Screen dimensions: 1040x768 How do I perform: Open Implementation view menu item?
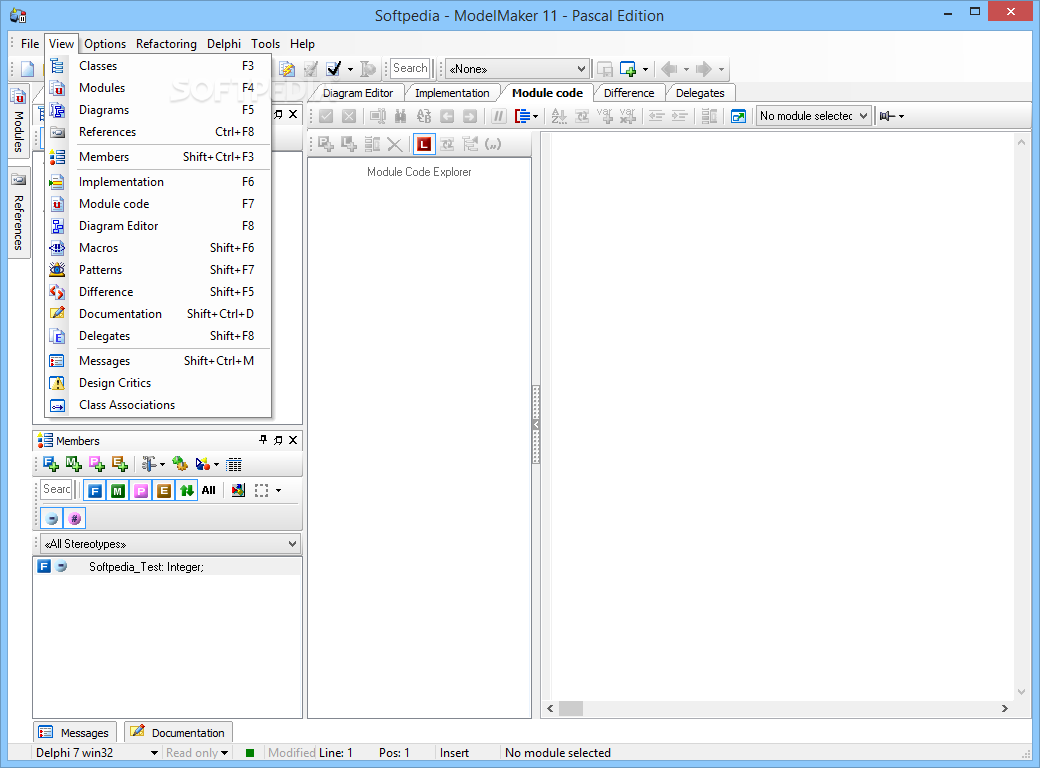(159, 182)
